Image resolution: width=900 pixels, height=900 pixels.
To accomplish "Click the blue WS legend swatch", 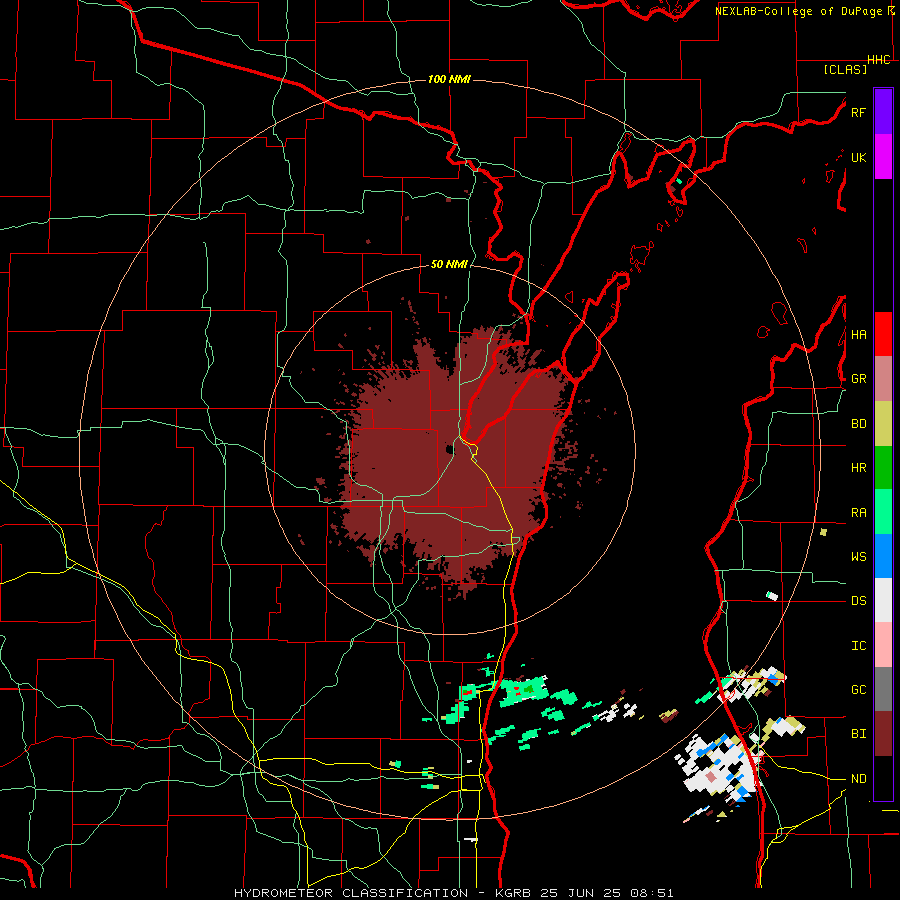I will [x=883, y=556].
